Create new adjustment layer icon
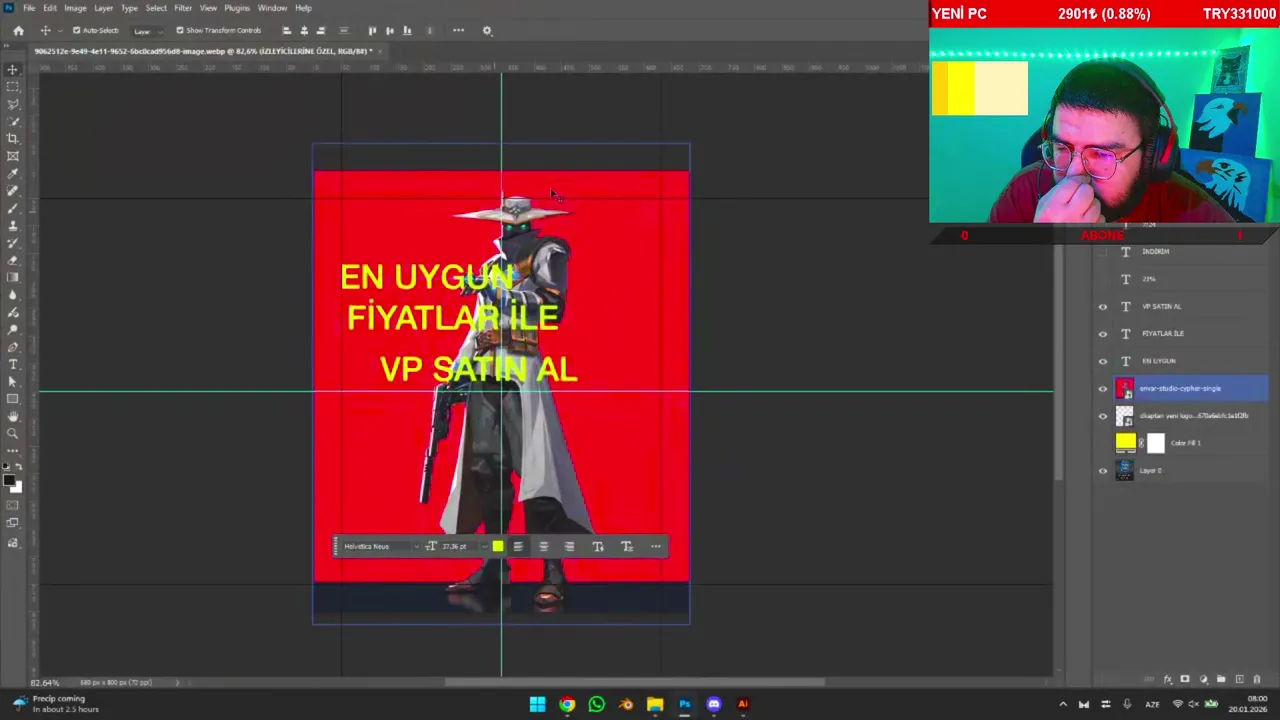Screen dimensions: 1280x720 (1203, 680)
